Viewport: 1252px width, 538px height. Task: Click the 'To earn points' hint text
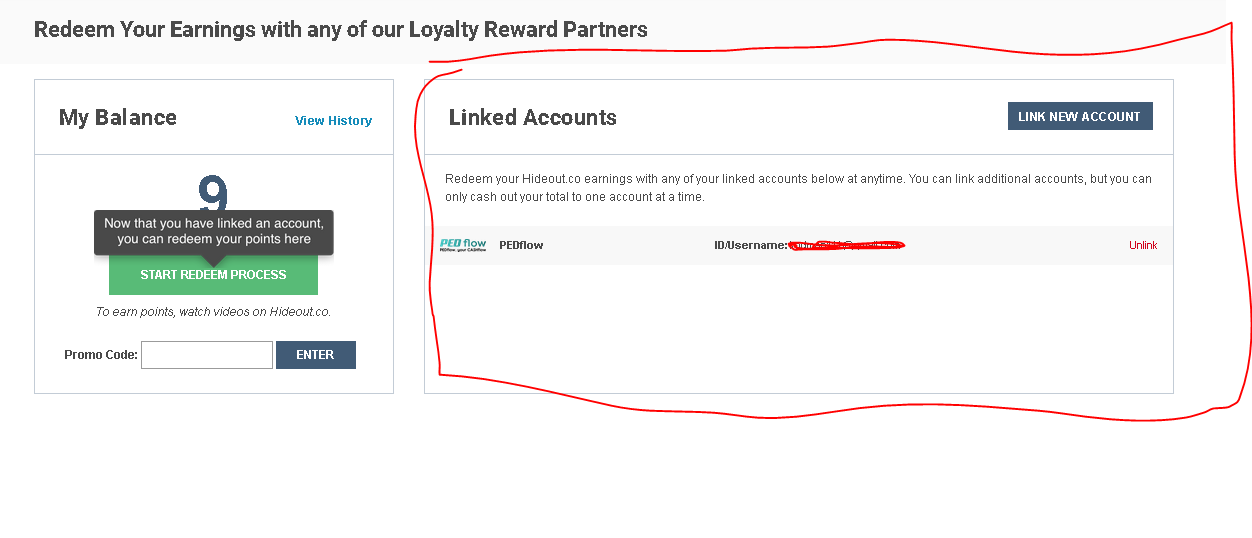(x=213, y=312)
